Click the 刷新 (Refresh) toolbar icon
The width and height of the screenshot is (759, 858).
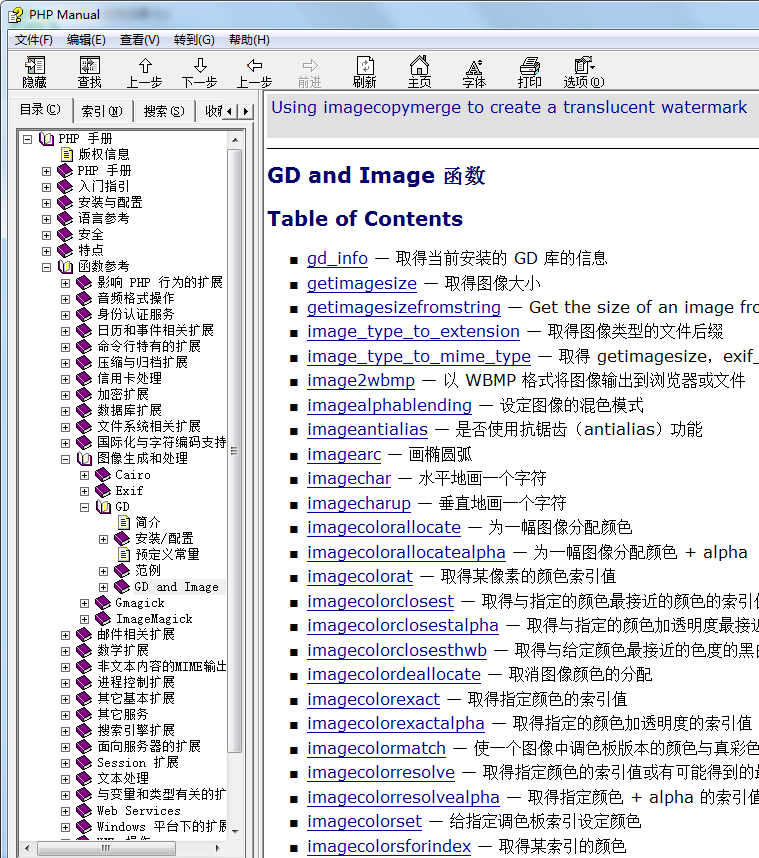364,72
